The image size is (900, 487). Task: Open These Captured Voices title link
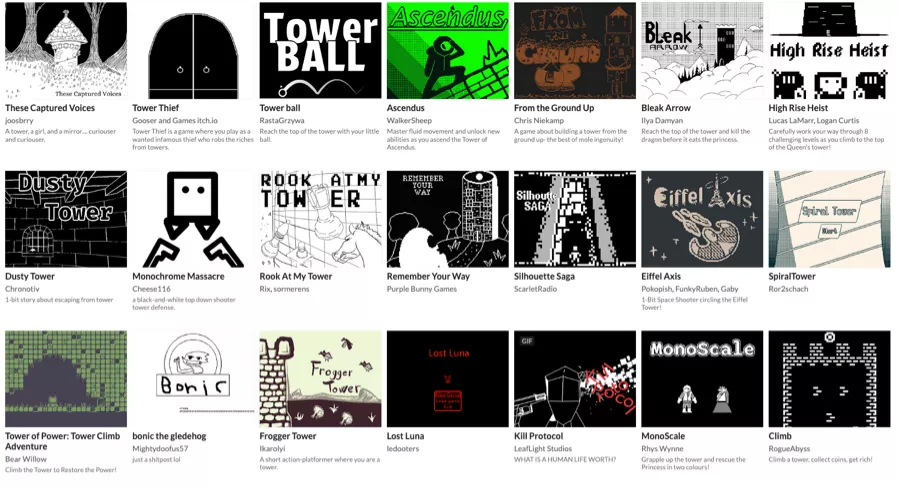point(50,108)
